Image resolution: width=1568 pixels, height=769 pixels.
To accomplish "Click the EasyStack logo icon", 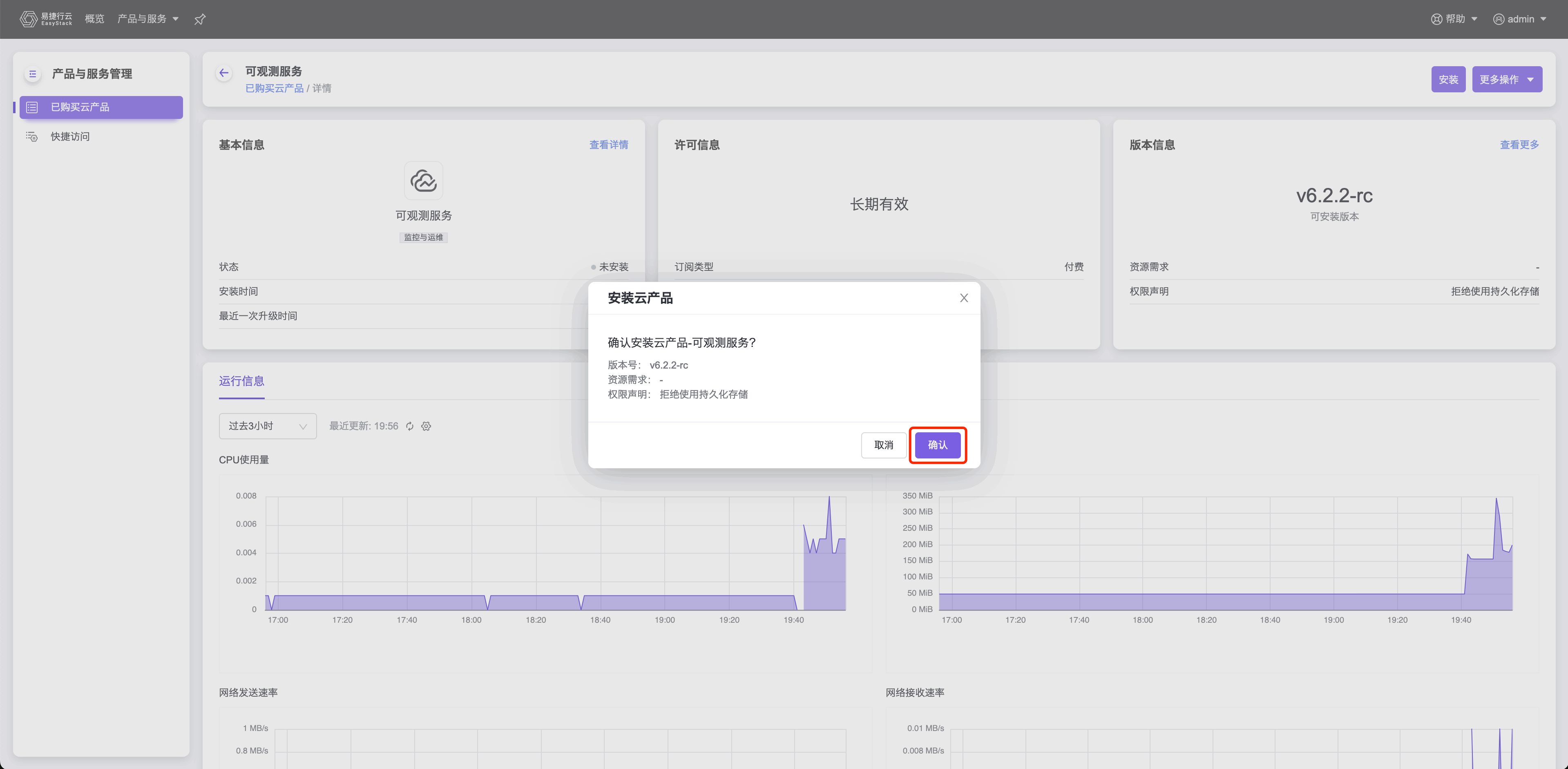I will pyautogui.click(x=29, y=19).
